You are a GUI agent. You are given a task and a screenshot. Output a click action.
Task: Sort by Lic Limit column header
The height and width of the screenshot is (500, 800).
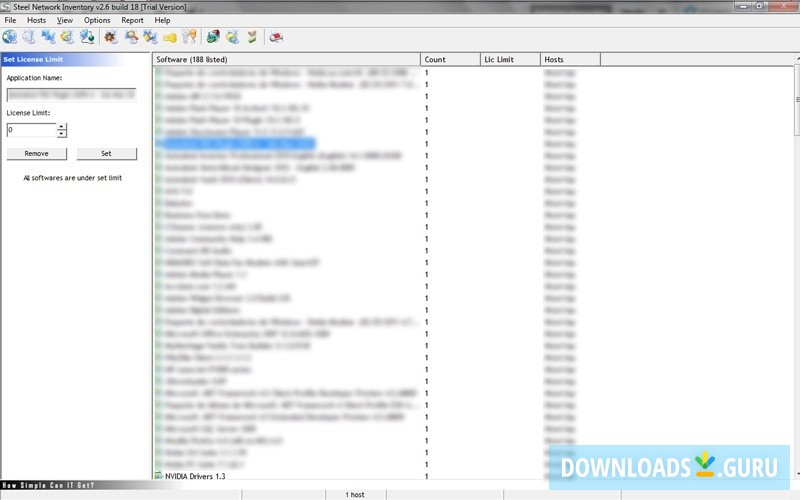[510, 60]
